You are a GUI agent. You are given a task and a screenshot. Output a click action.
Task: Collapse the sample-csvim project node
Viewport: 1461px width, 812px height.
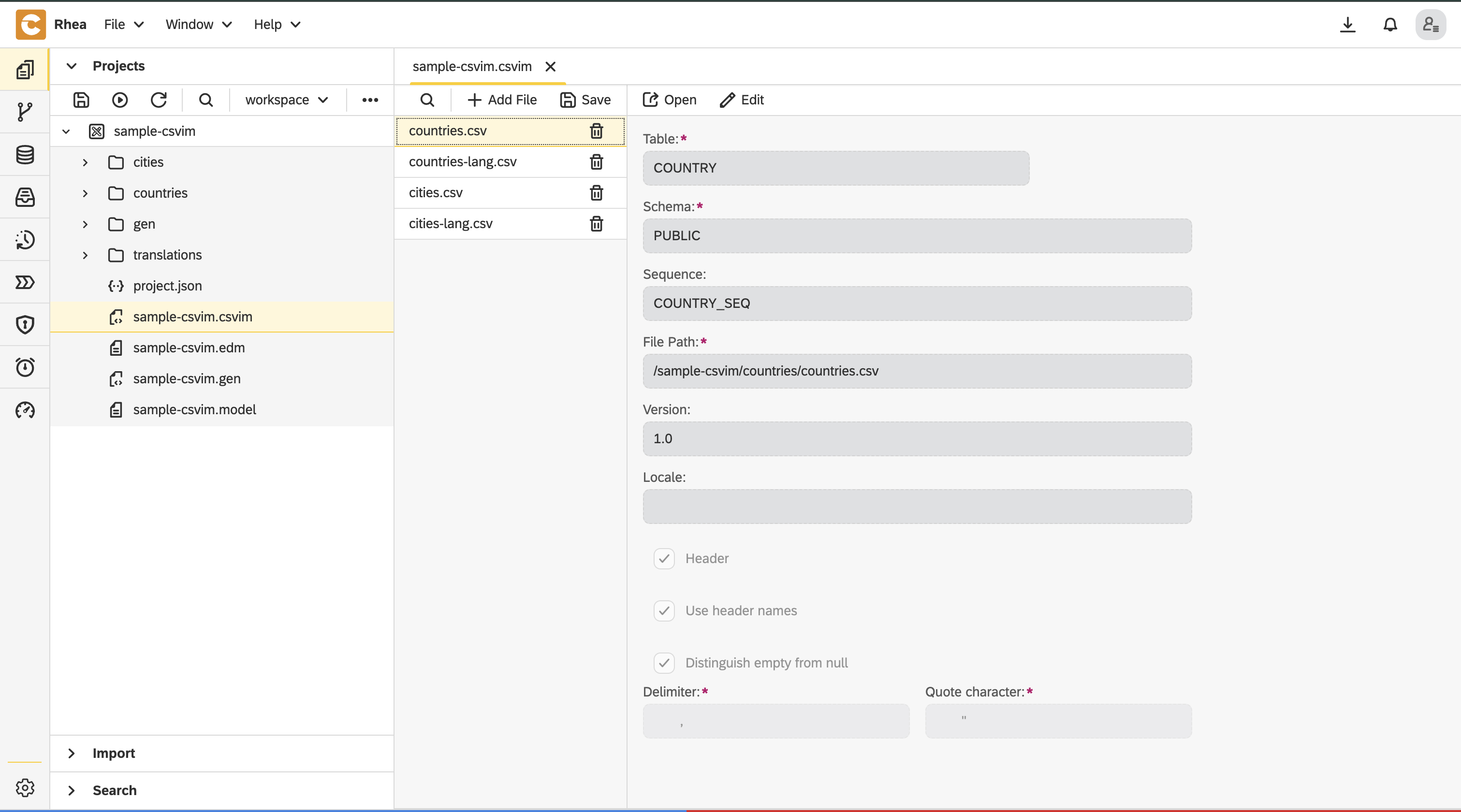pos(66,131)
